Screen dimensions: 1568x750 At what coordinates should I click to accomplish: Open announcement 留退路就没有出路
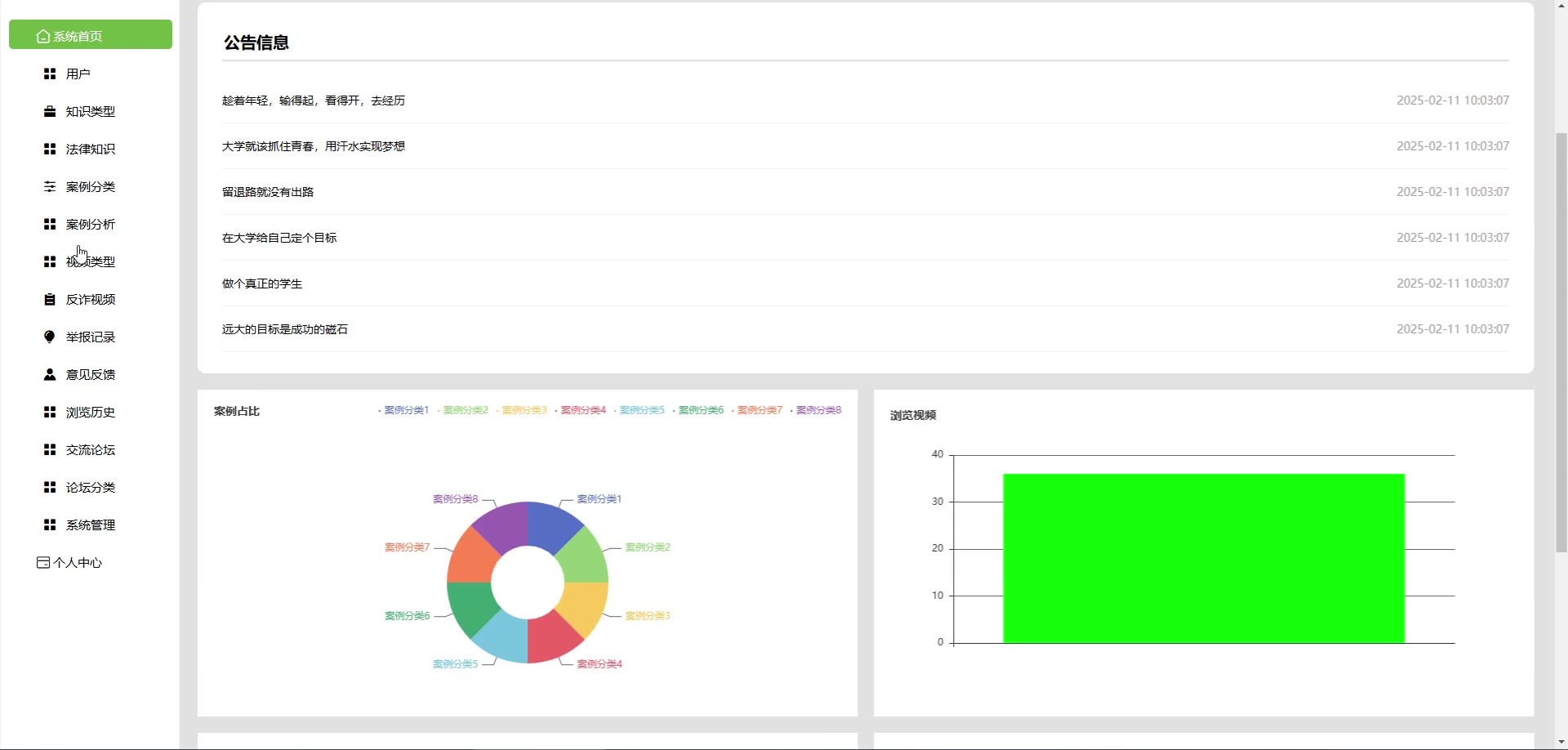point(268,192)
